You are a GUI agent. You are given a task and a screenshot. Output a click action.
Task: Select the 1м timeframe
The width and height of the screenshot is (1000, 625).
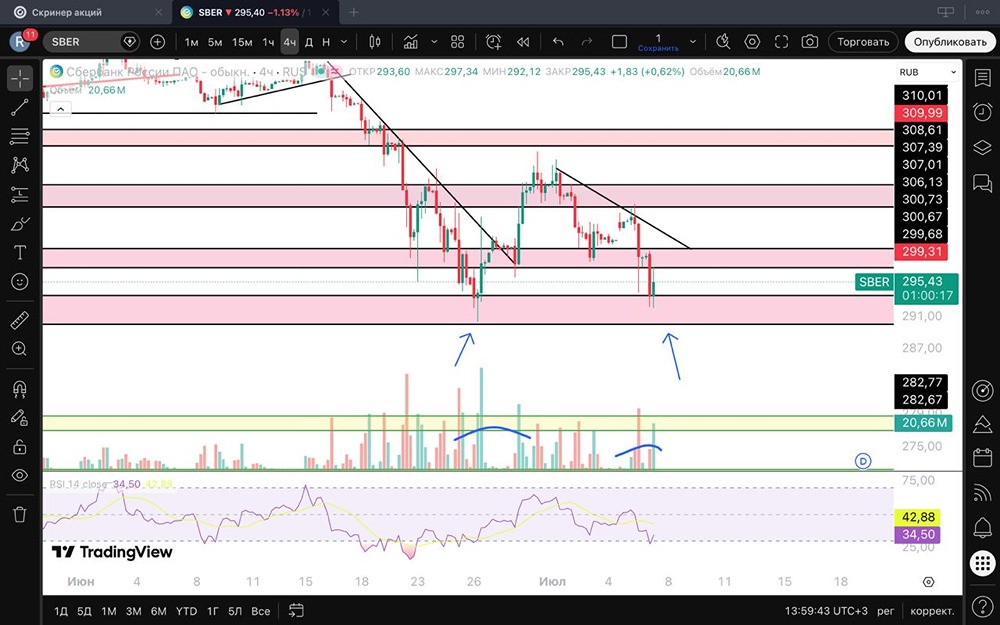(x=191, y=42)
